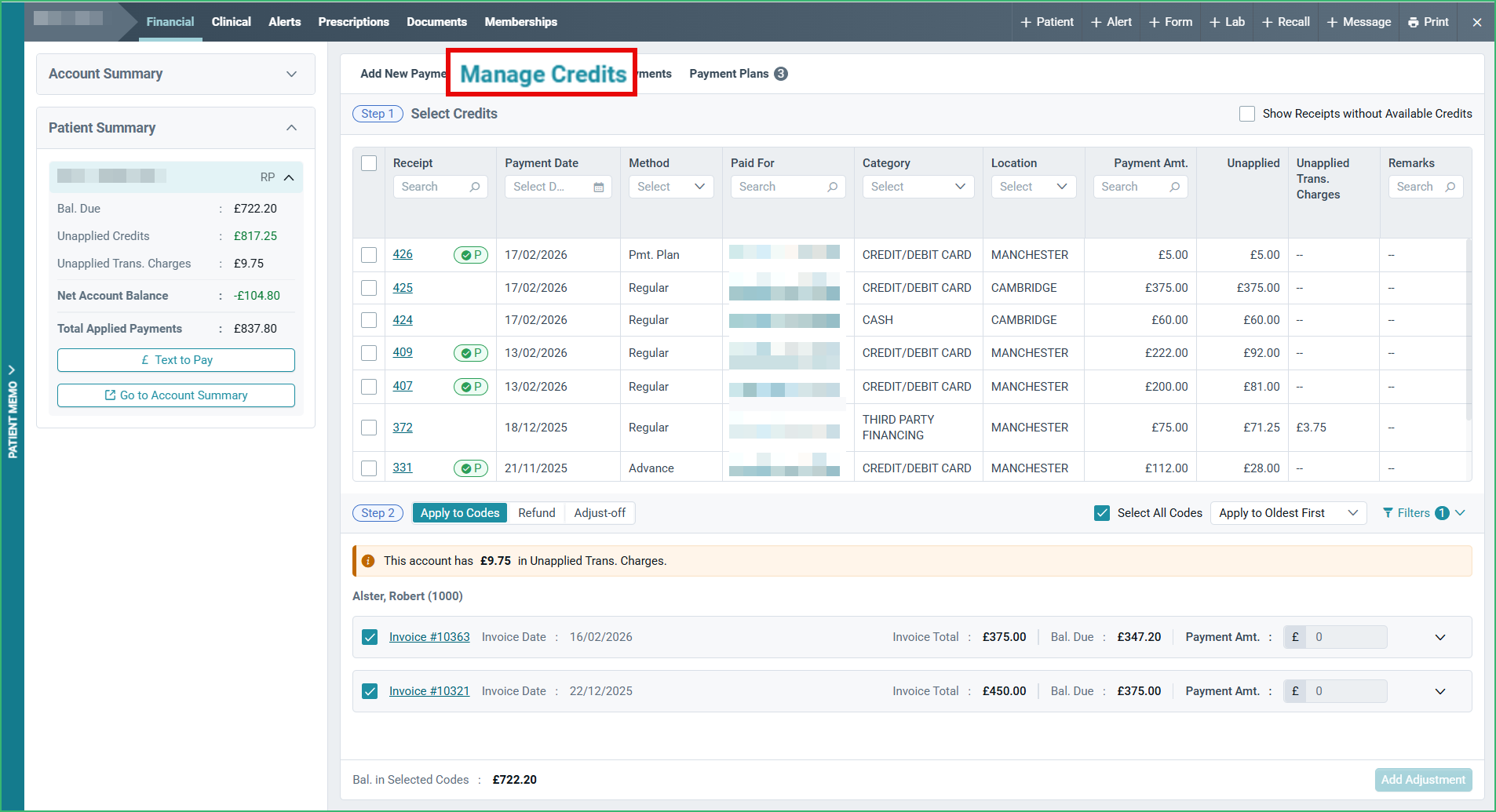
Task: Click the receipts table vertical scrollbar
Action: point(1469,330)
